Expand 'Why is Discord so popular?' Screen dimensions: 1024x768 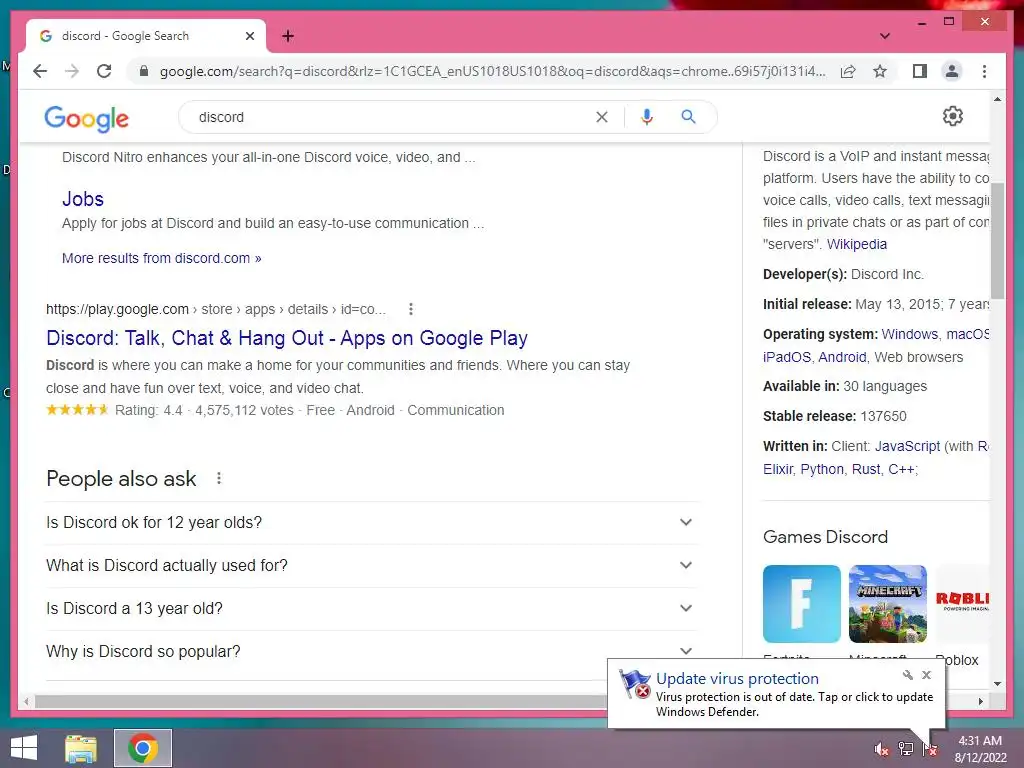pos(372,652)
